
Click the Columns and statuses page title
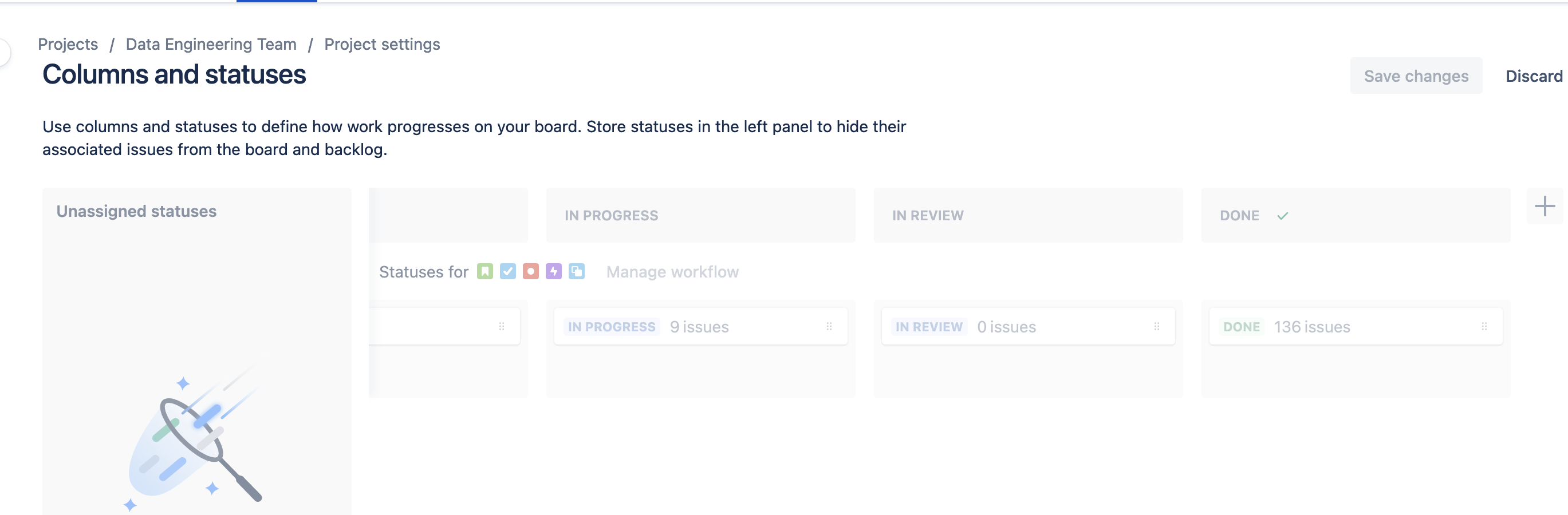coord(174,75)
